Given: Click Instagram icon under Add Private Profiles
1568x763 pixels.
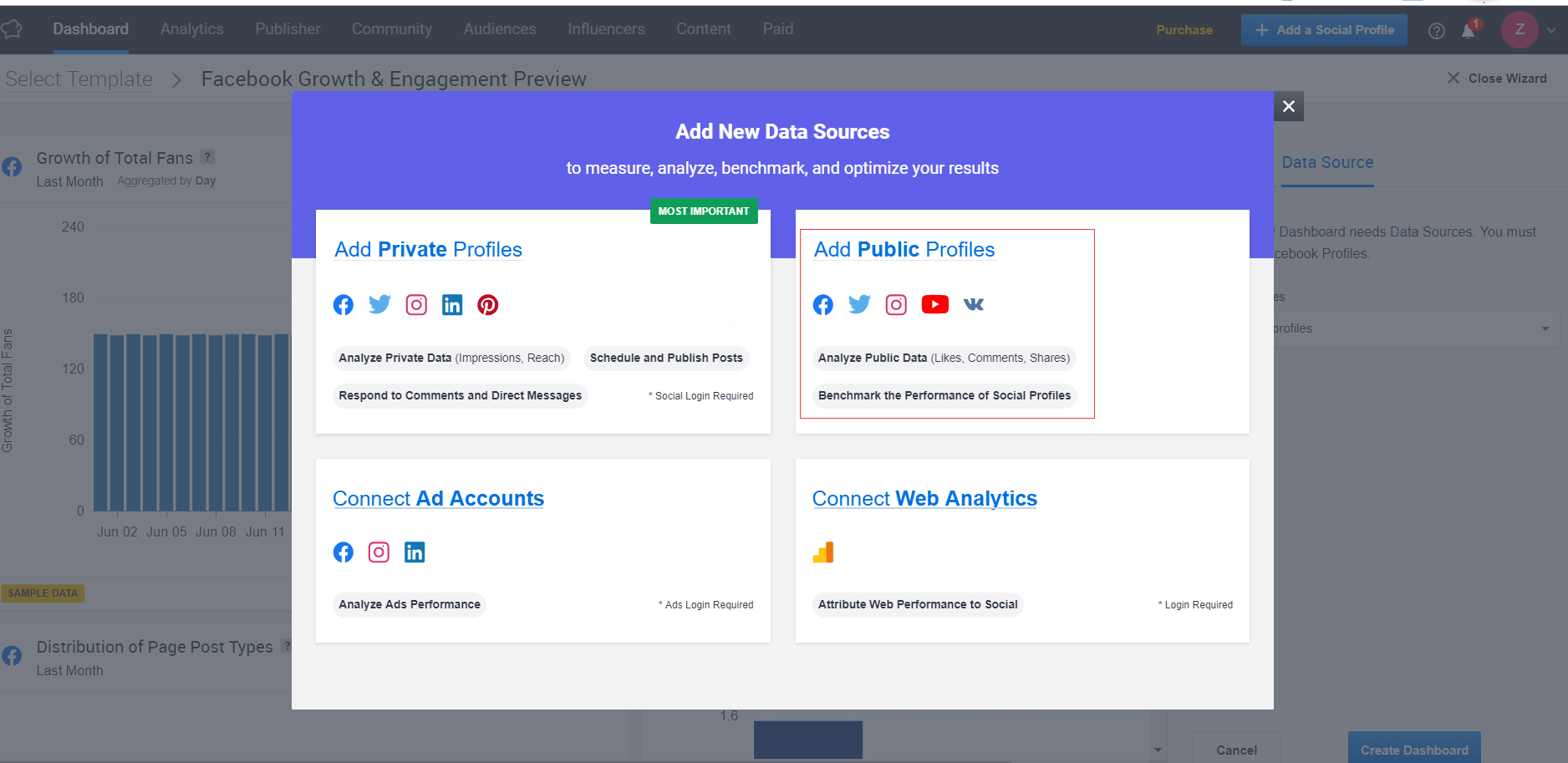Looking at the screenshot, I should pos(416,305).
